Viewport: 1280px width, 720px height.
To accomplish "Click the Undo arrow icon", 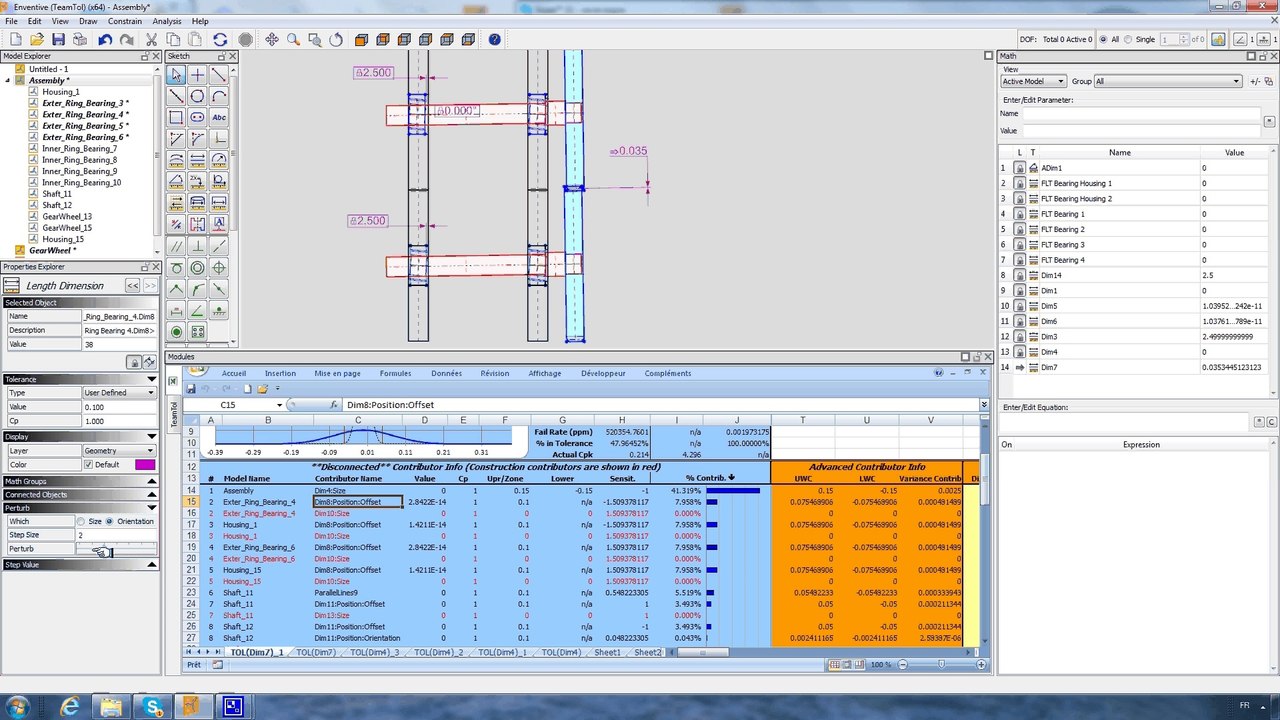I will [105, 40].
